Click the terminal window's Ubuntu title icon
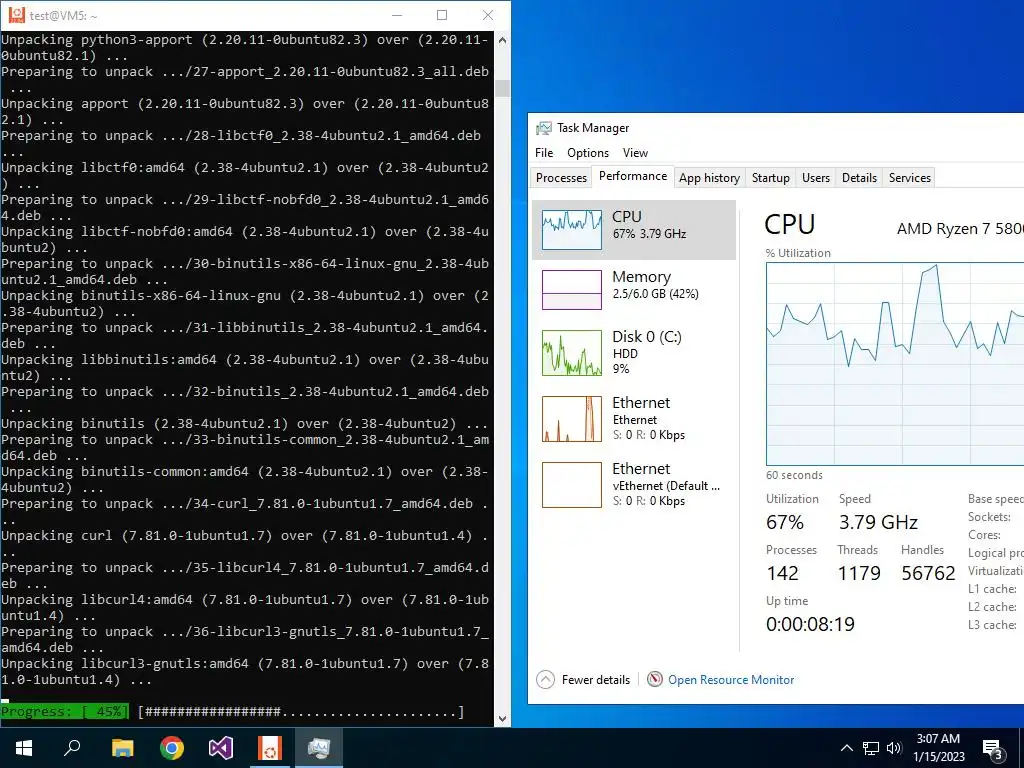The image size is (1024, 768). [16, 14]
